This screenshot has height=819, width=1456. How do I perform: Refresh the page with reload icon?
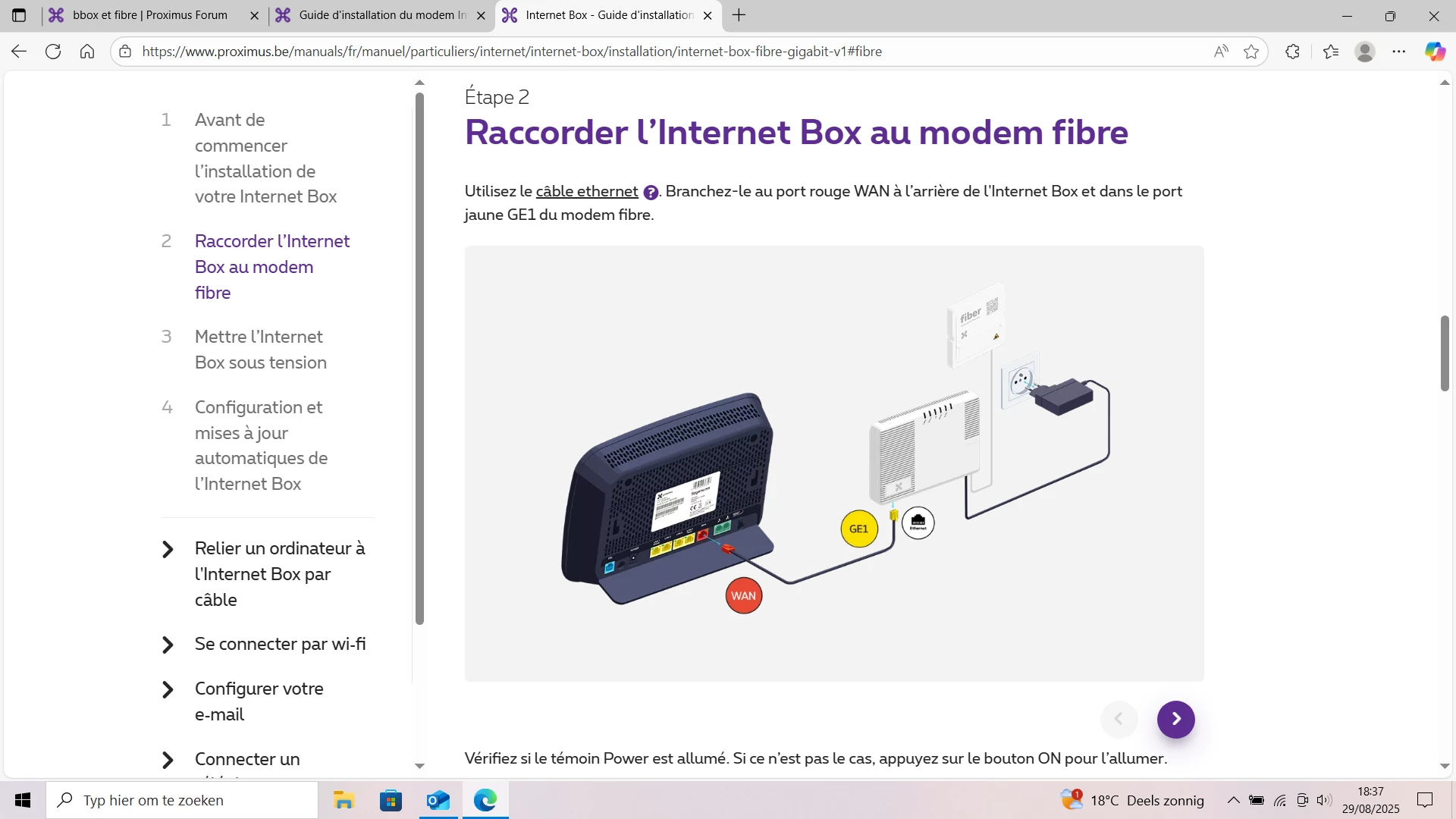(53, 52)
